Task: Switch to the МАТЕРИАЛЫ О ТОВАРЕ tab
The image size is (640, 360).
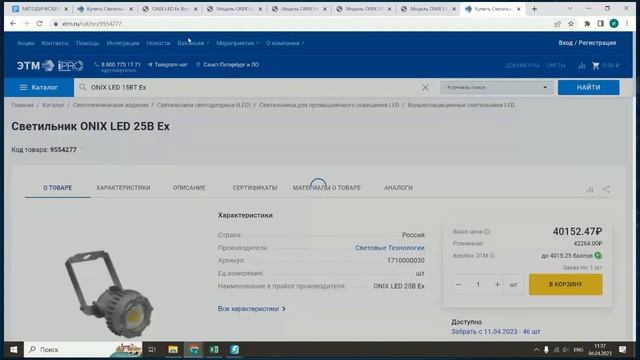Action: pyautogui.click(x=327, y=188)
